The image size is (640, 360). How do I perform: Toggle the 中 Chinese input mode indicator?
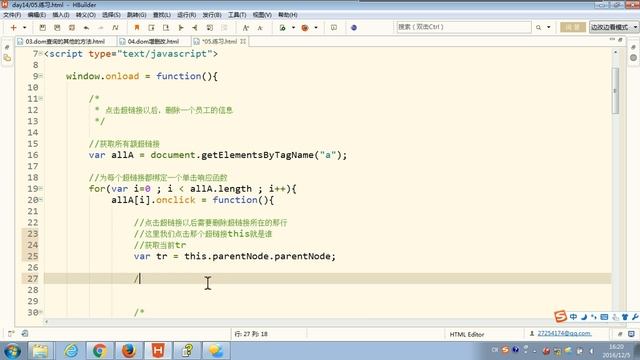point(574,317)
